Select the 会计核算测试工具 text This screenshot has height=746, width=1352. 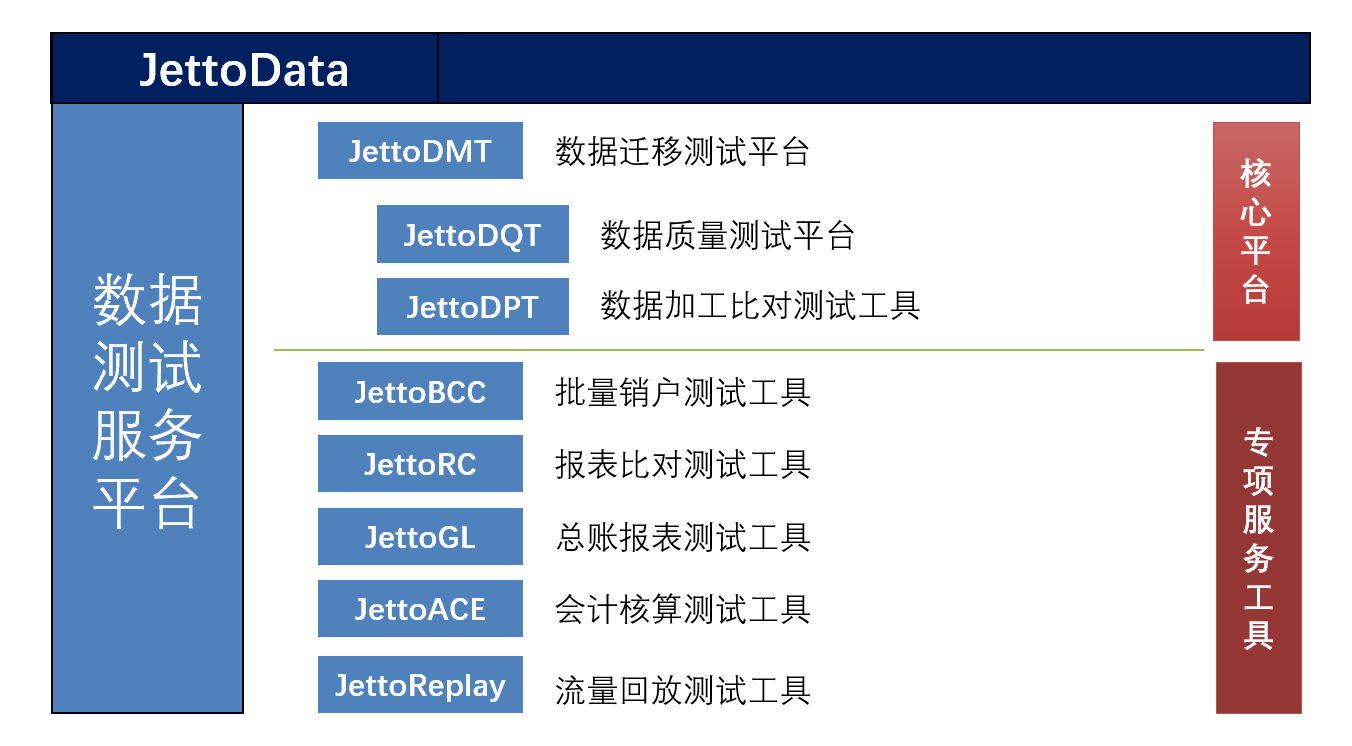pyautogui.click(x=682, y=610)
